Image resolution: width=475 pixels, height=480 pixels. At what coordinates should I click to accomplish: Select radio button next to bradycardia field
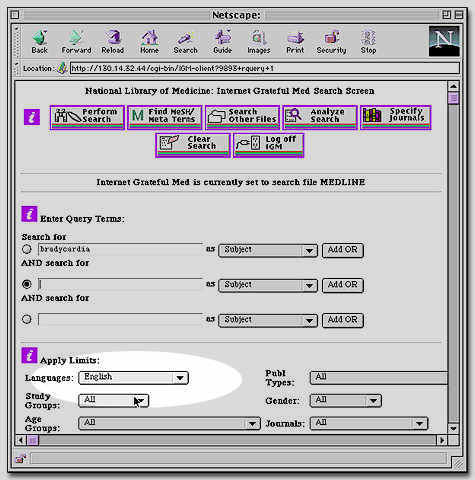[27, 249]
